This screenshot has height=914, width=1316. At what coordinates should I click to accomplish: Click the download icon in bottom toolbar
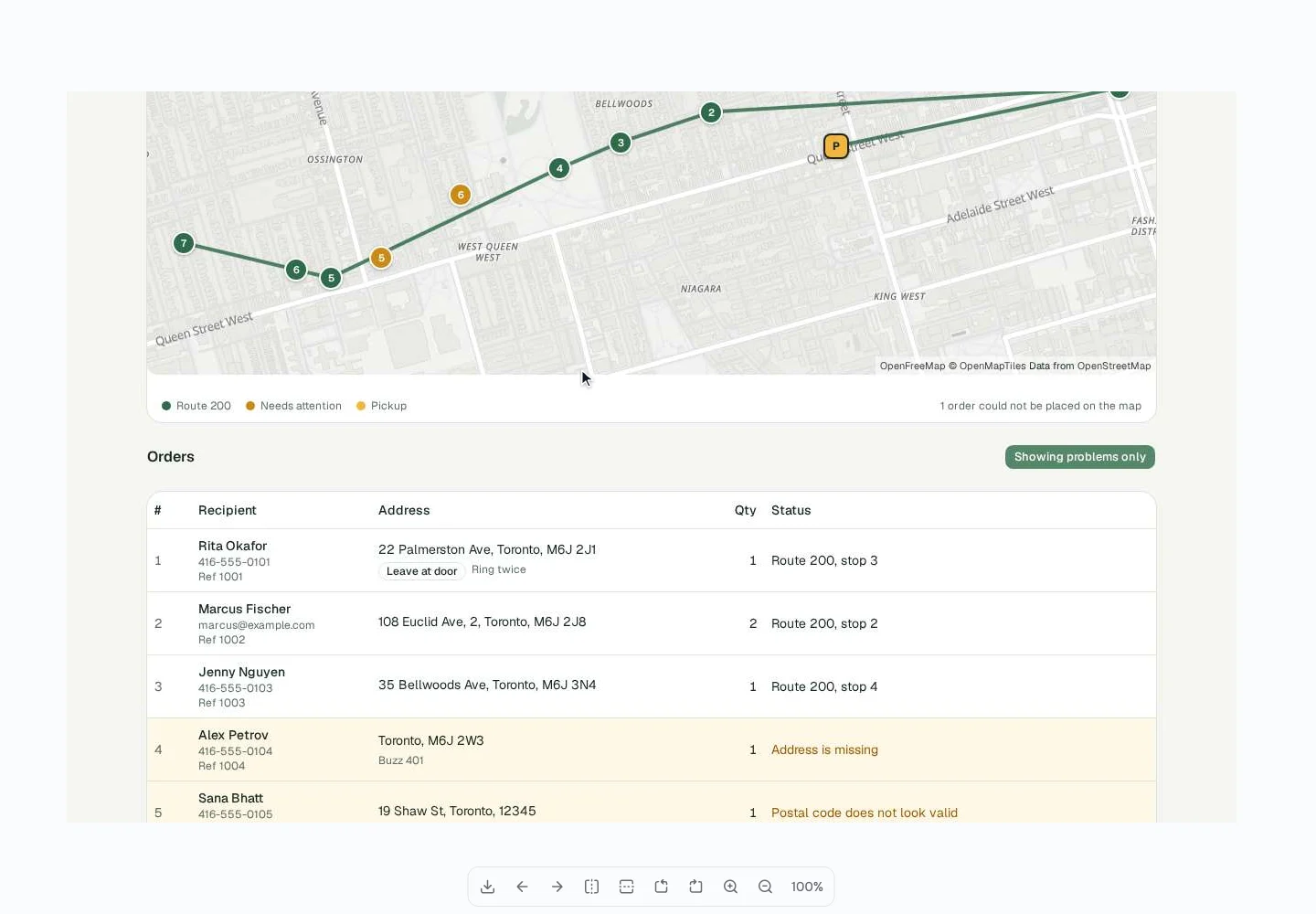(488, 887)
